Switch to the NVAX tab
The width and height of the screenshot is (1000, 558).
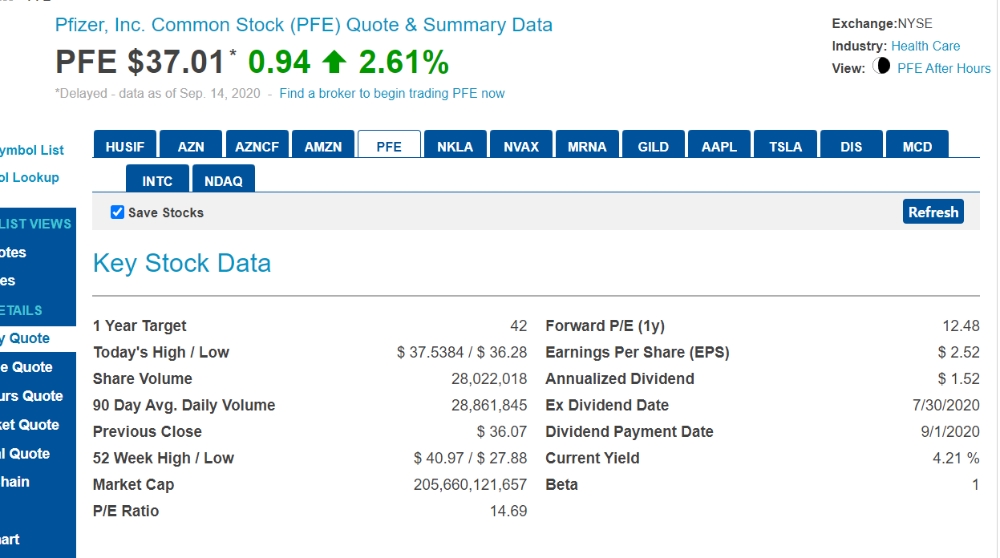pyautogui.click(x=521, y=144)
